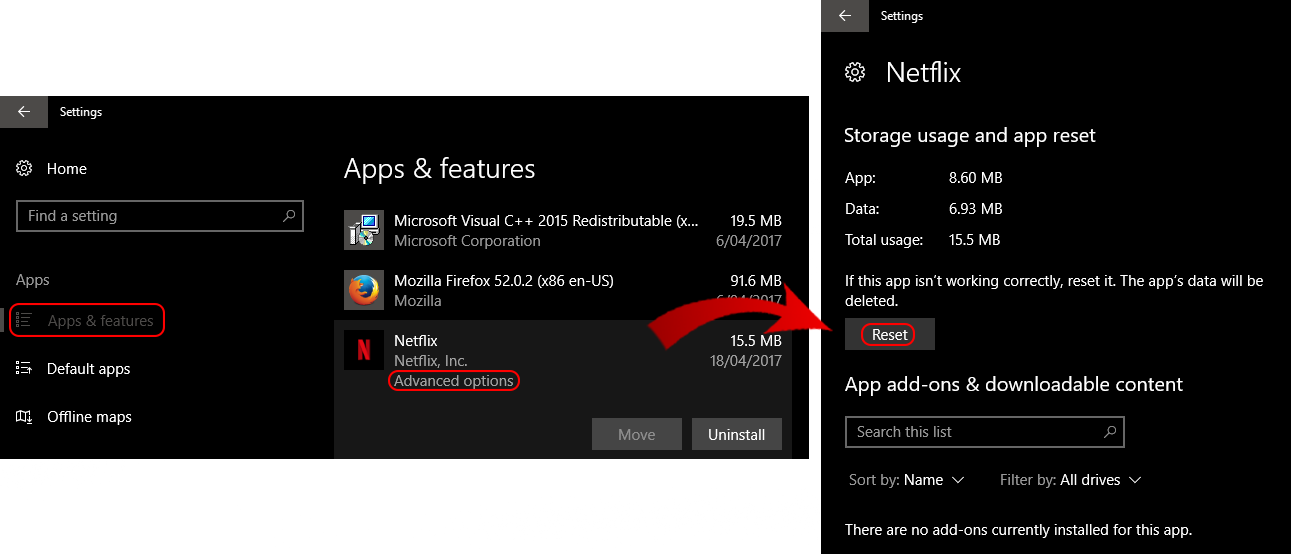Click the Apps & features list icon
Viewport: 1291px width, 554px height.
pyautogui.click(x=25, y=321)
